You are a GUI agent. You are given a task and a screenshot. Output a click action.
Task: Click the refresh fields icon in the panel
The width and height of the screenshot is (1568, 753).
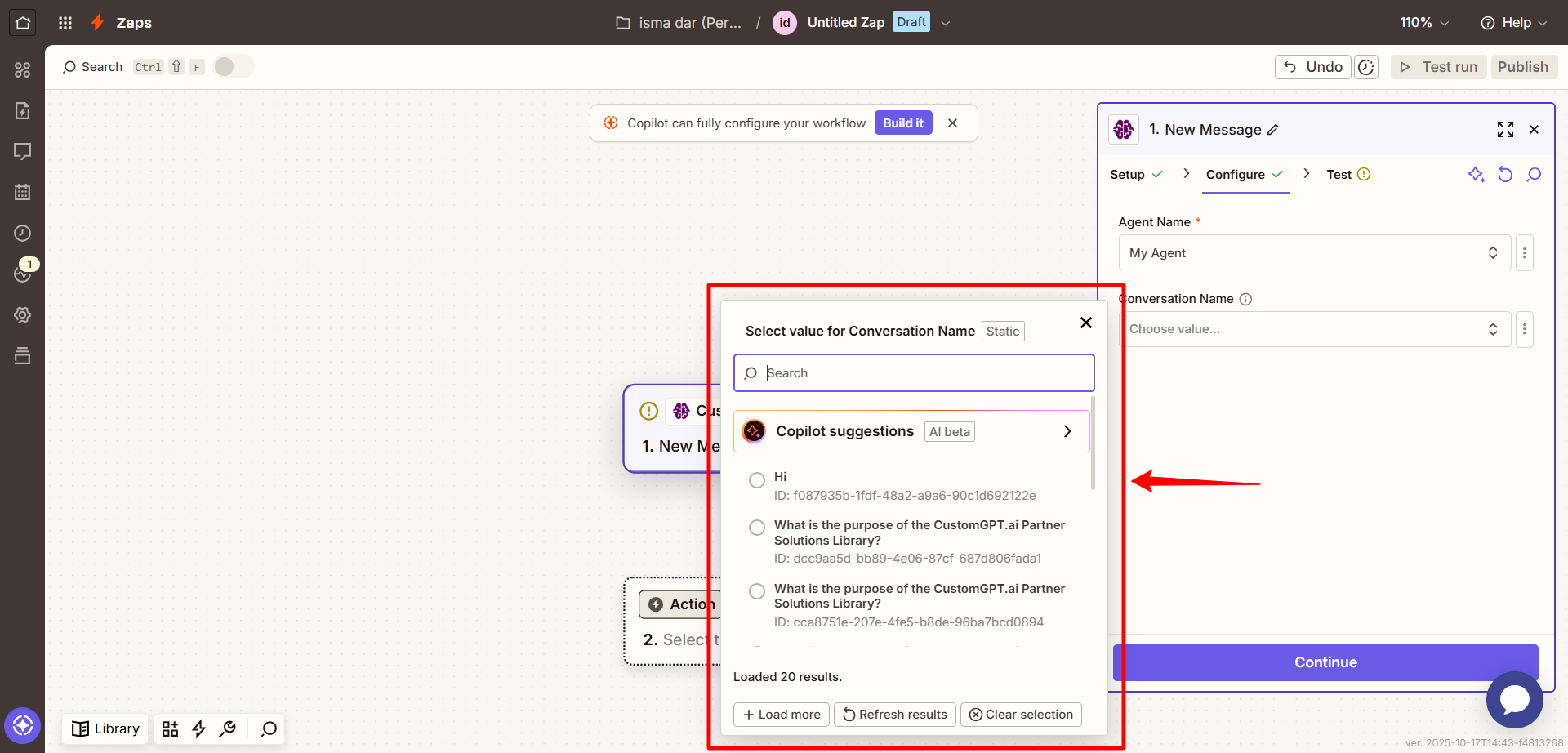pos(1505,174)
